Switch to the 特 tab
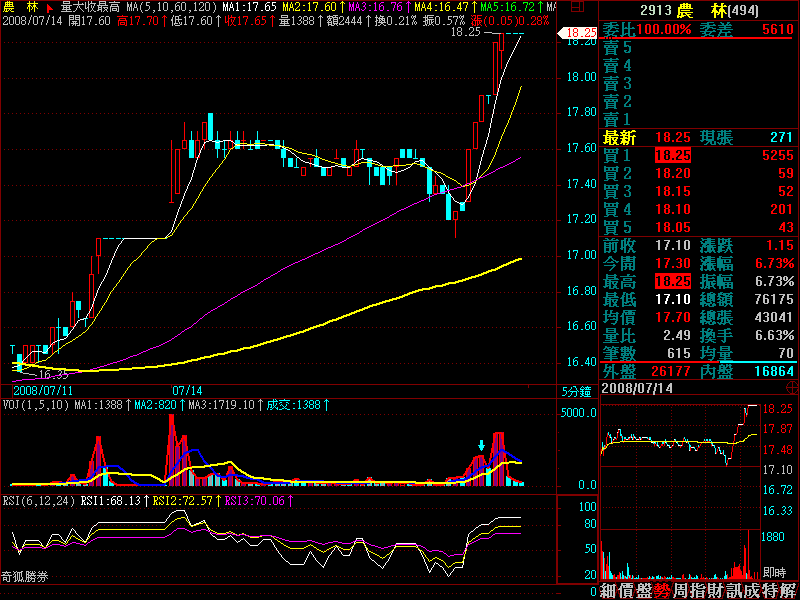This screenshot has width=800, height=600. 771,591
